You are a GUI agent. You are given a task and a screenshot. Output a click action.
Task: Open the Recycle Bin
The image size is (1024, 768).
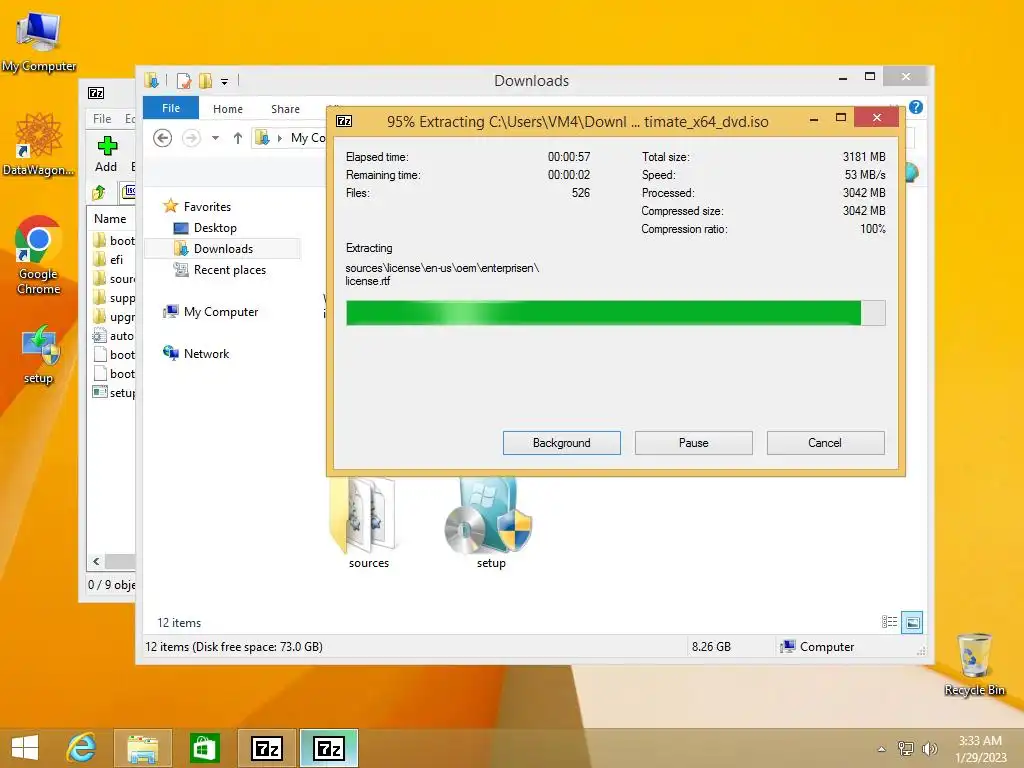[974, 665]
